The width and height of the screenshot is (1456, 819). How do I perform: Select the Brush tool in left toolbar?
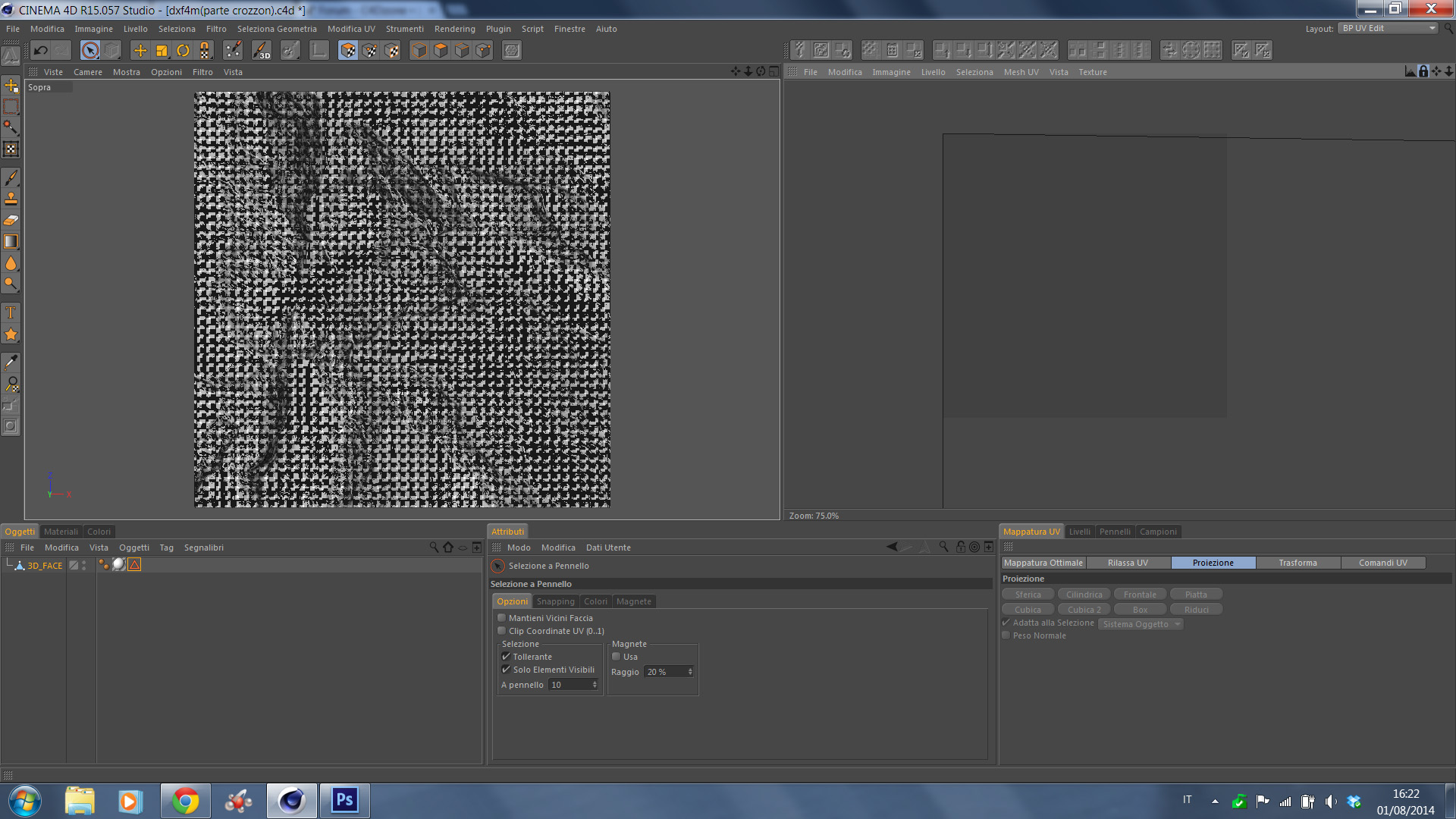point(11,178)
